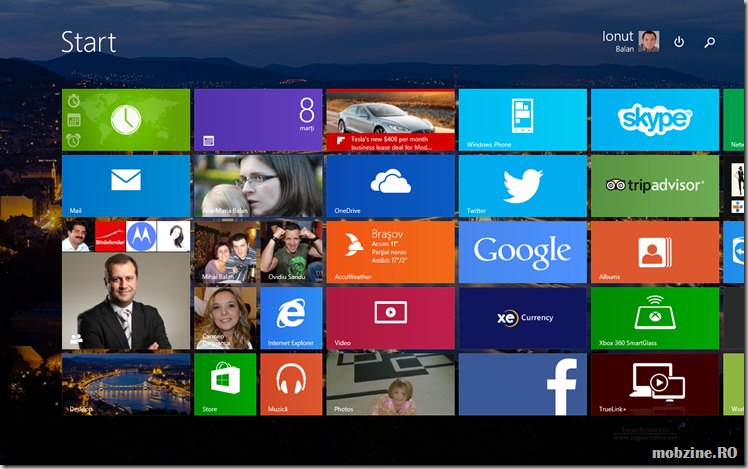Screen dimensions: 748x469
Task: Open the Mail tile
Action: (x=125, y=186)
